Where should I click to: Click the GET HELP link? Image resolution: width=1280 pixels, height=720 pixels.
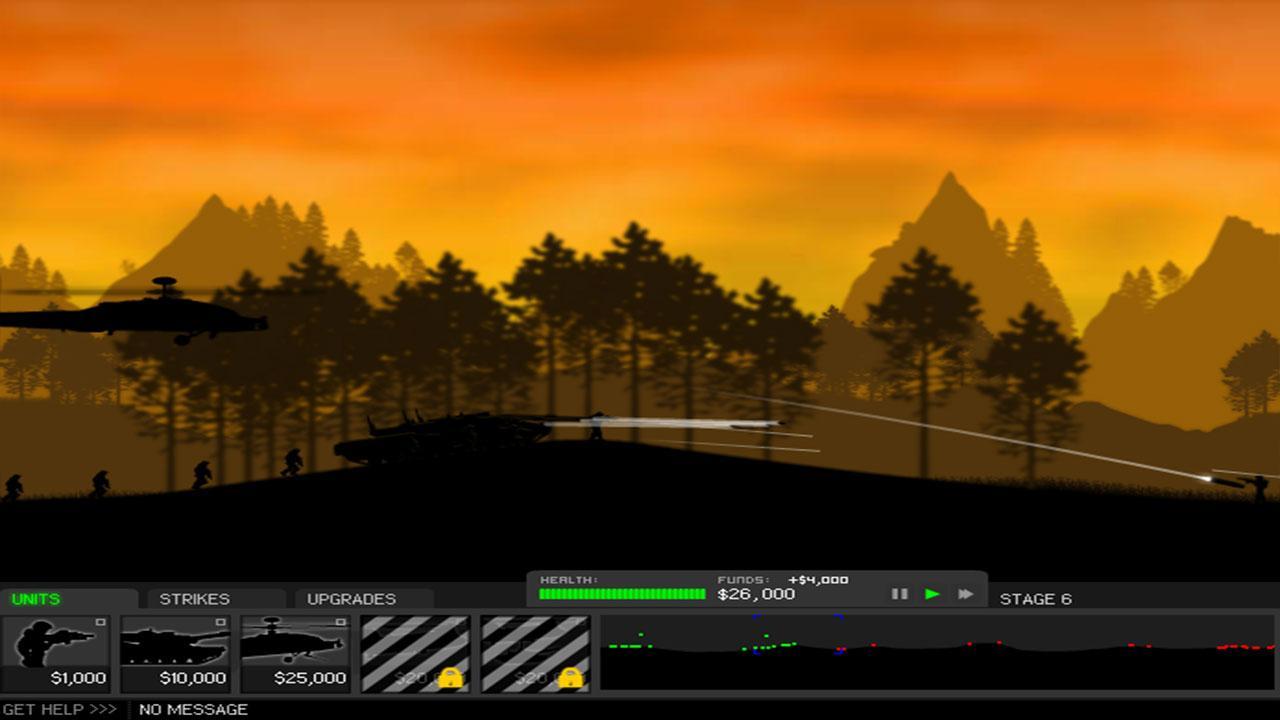tap(60, 709)
